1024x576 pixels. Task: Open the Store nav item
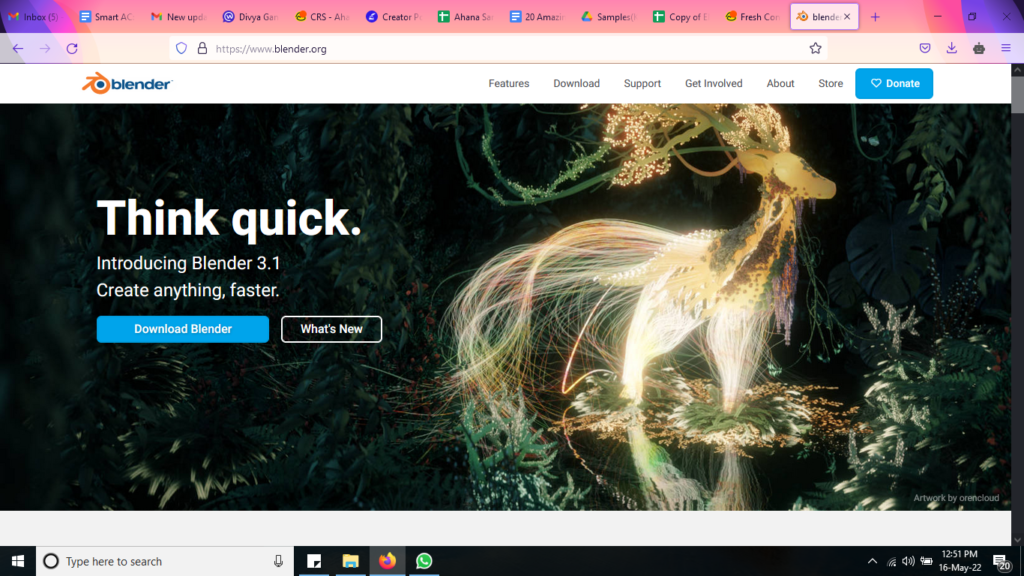point(831,84)
